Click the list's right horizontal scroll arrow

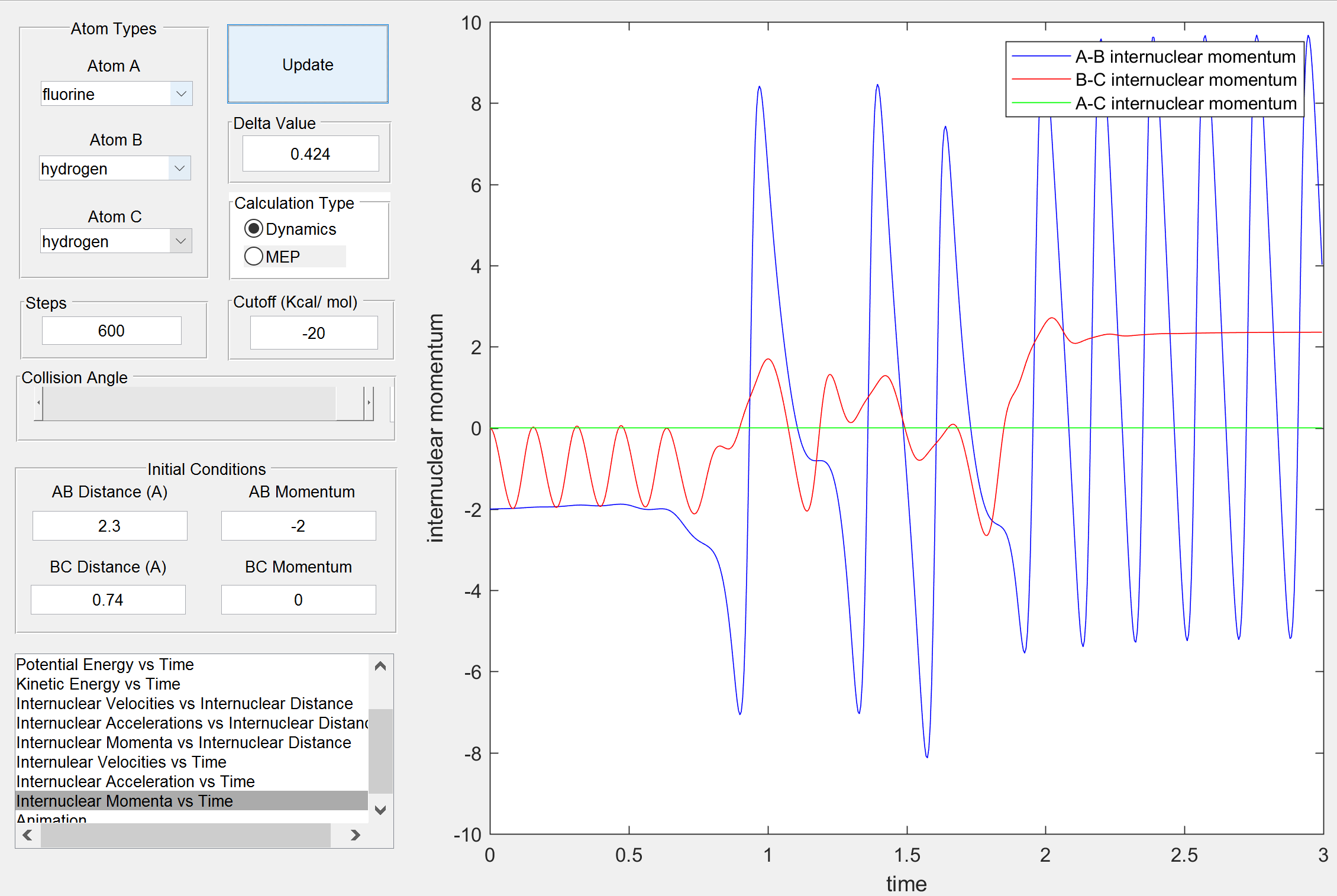coord(355,835)
